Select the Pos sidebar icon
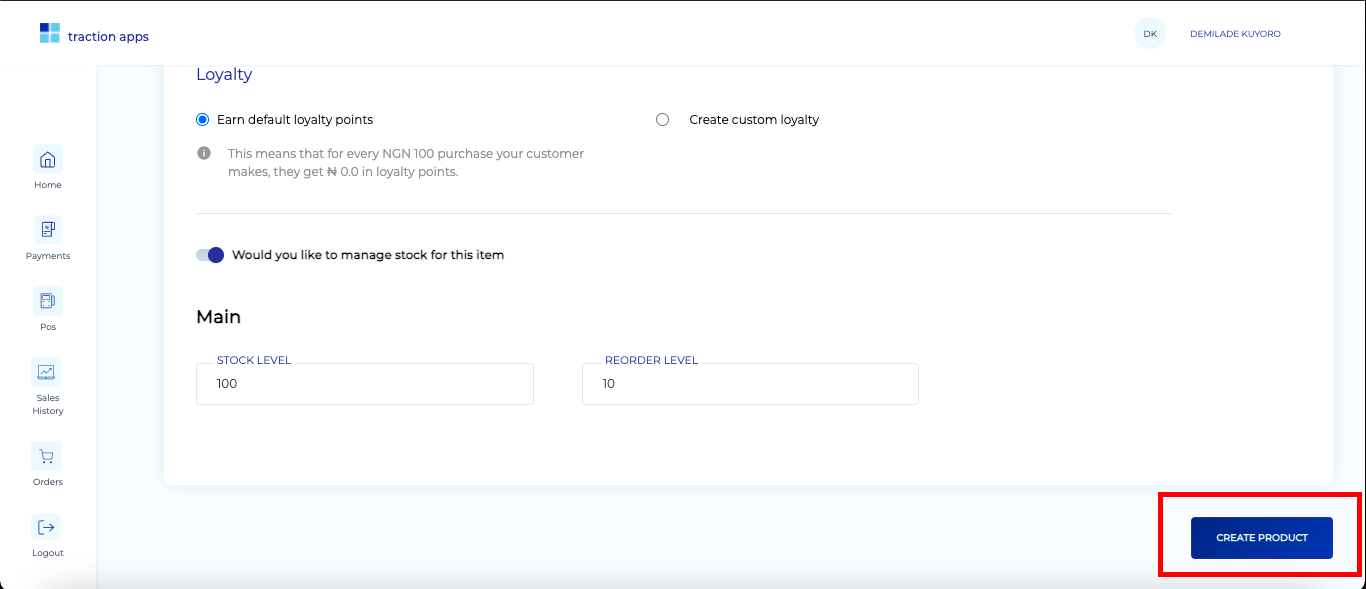Screen dimensions: 1366x589 pos(47,300)
